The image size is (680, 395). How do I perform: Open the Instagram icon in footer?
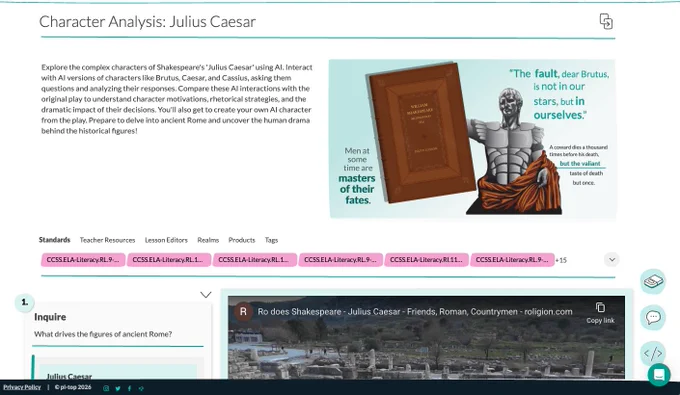[x=106, y=388]
